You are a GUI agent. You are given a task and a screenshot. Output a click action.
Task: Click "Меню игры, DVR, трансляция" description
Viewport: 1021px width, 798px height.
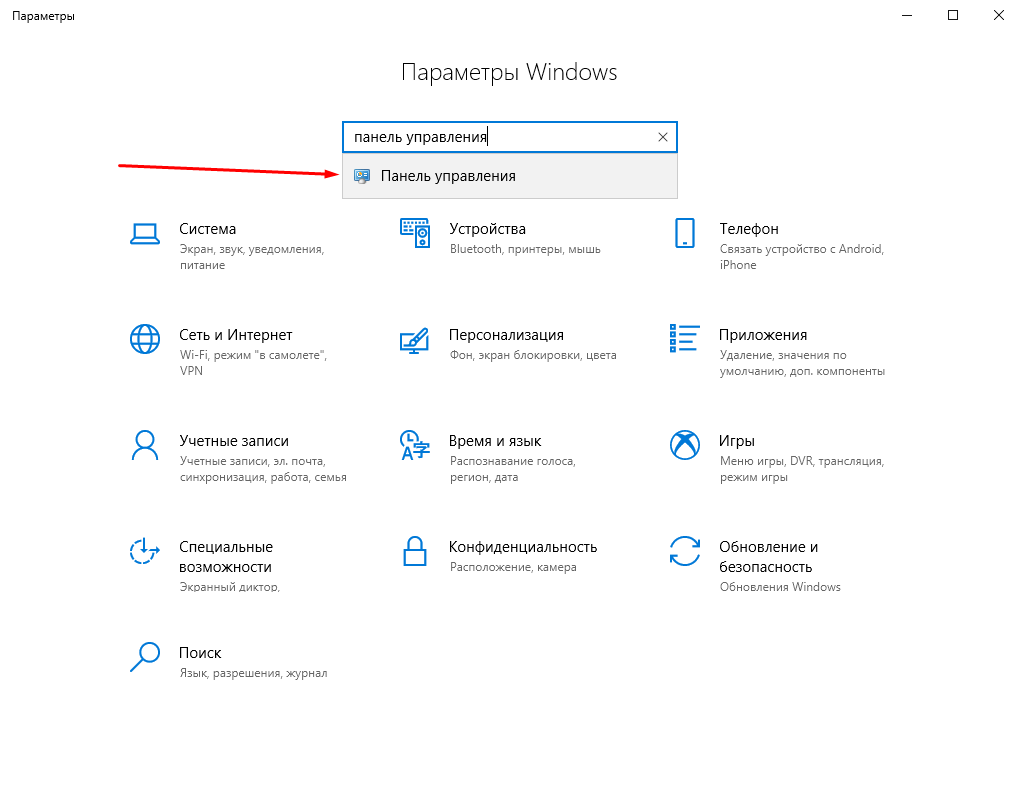coord(802,469)
